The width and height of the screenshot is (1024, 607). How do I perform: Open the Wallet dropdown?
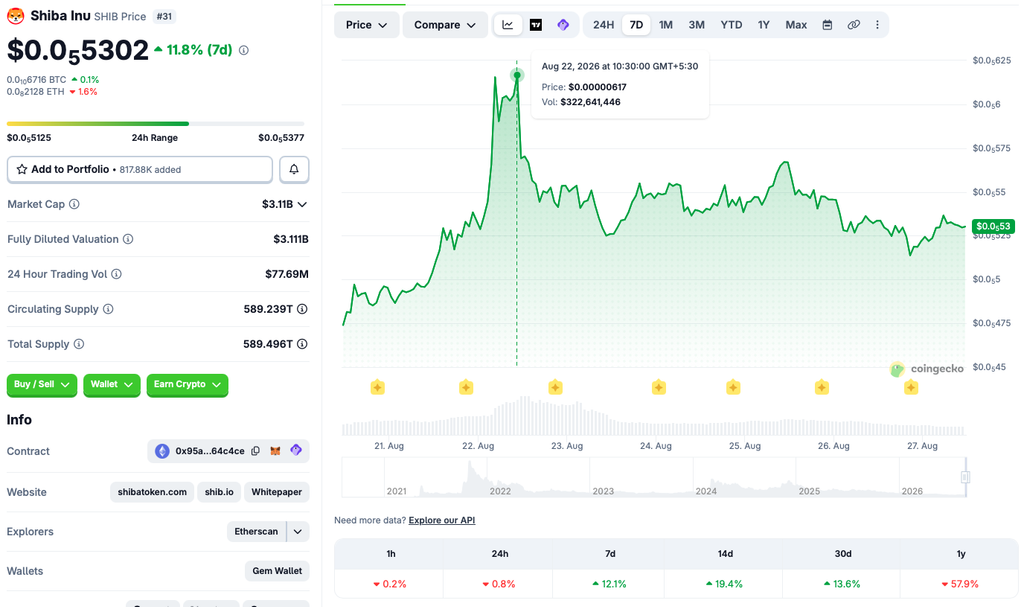(112, 384)
